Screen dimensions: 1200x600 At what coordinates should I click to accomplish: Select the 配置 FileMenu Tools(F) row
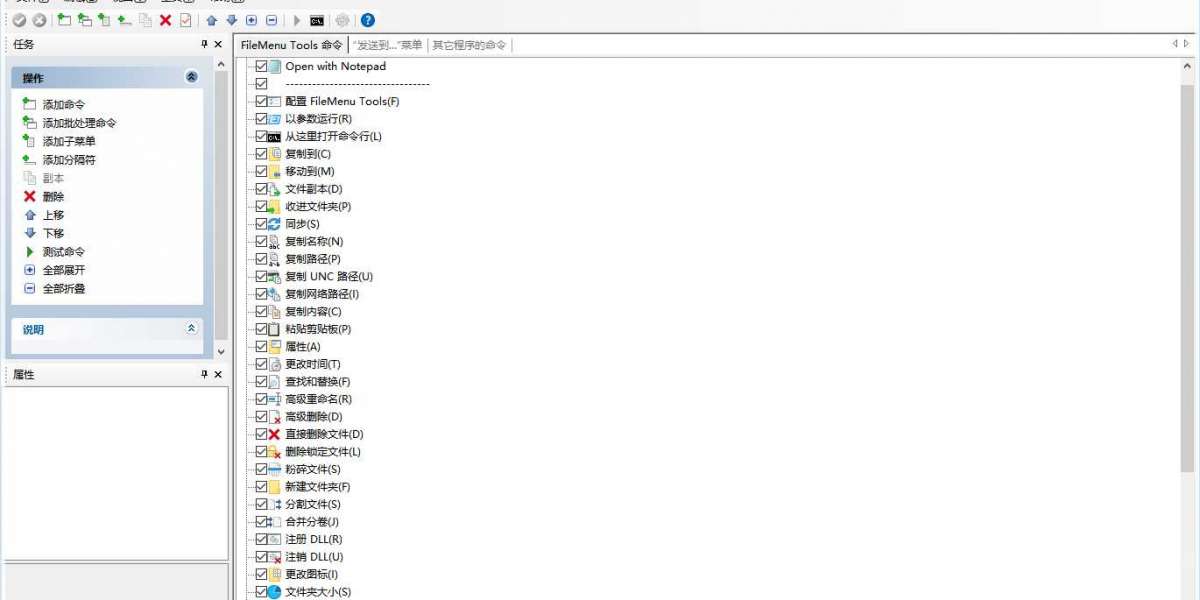(x=342, y=101)
